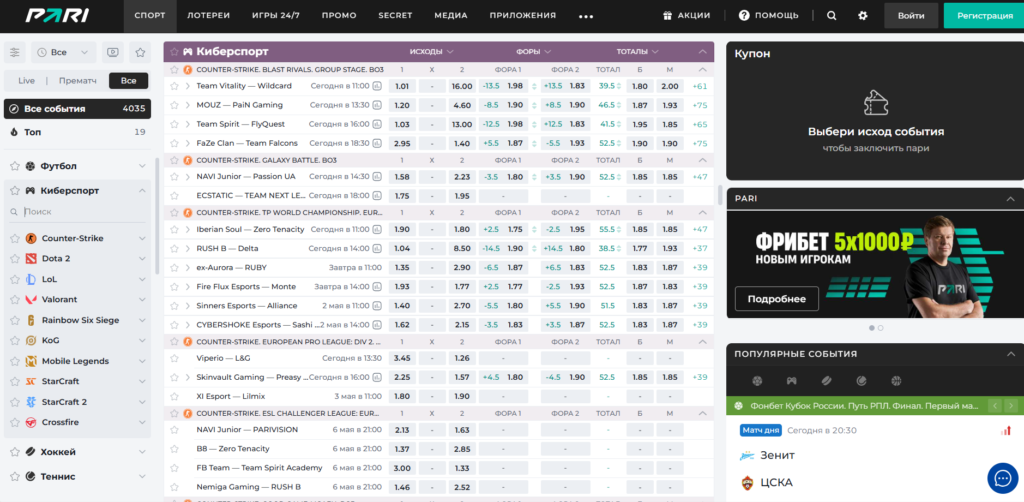Collapse the Киберспорт sidebar section
This screenshot has height=502, width=1024.
142,191
